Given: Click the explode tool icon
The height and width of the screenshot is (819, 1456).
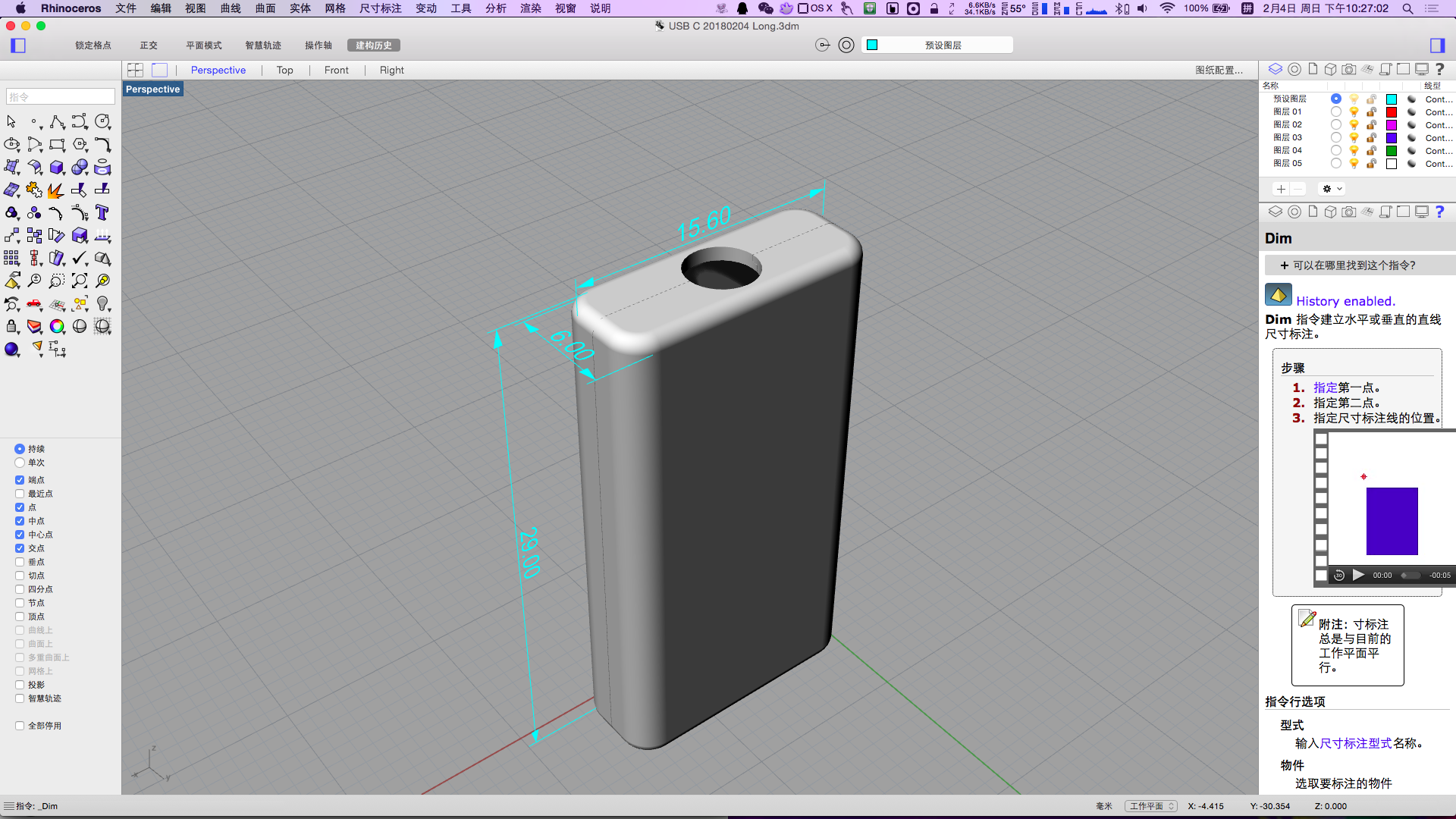Looking at the screenshot, I should point(55,190).
